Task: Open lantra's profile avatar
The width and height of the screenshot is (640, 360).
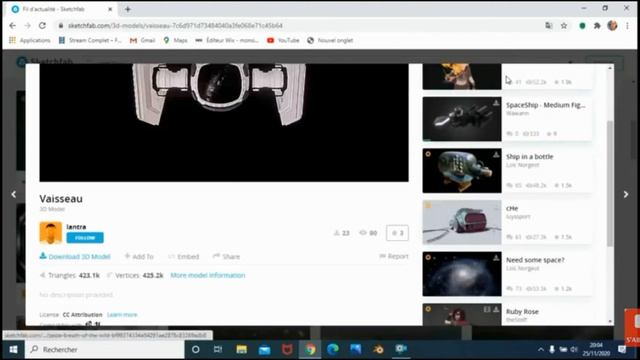Action: [51, 233]
